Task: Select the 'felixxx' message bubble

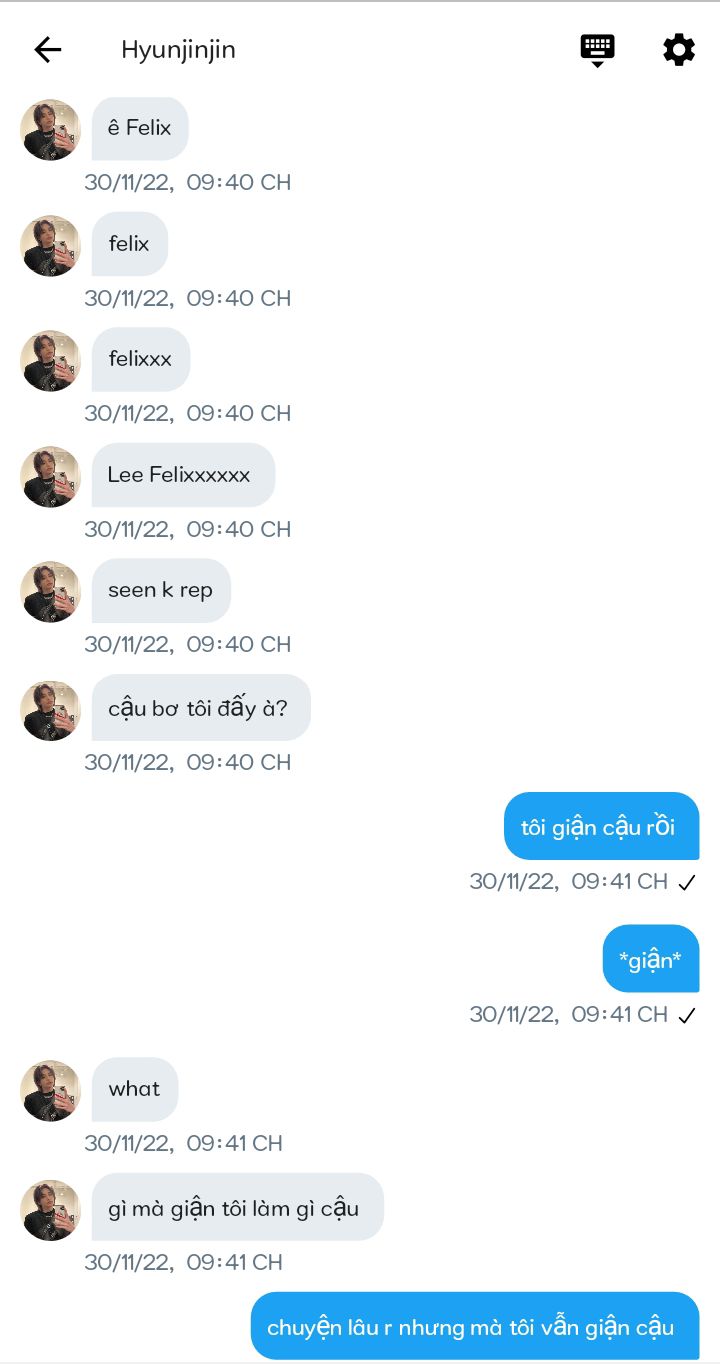Action: tap(141, 359)
